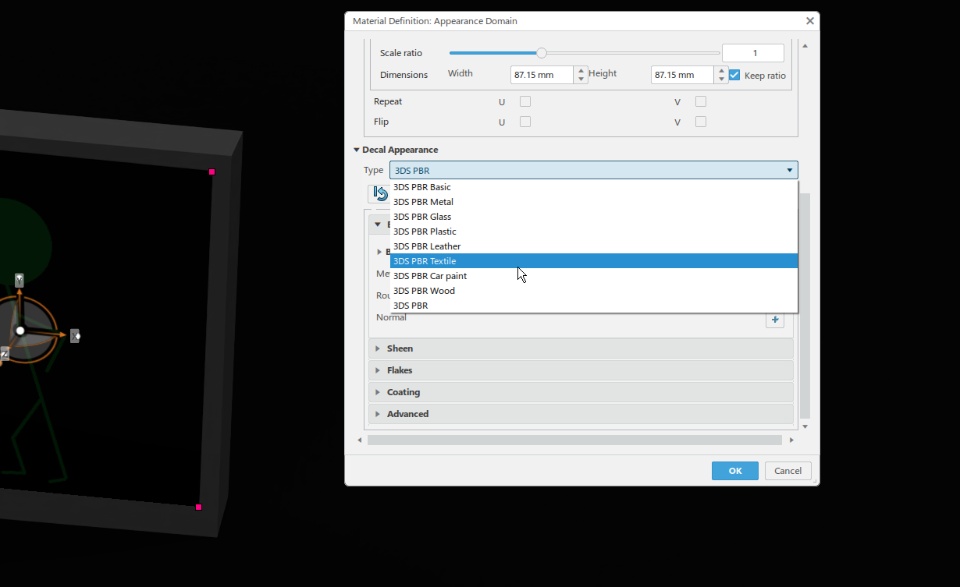Click the vertical scrollbar up arrow

805,46
